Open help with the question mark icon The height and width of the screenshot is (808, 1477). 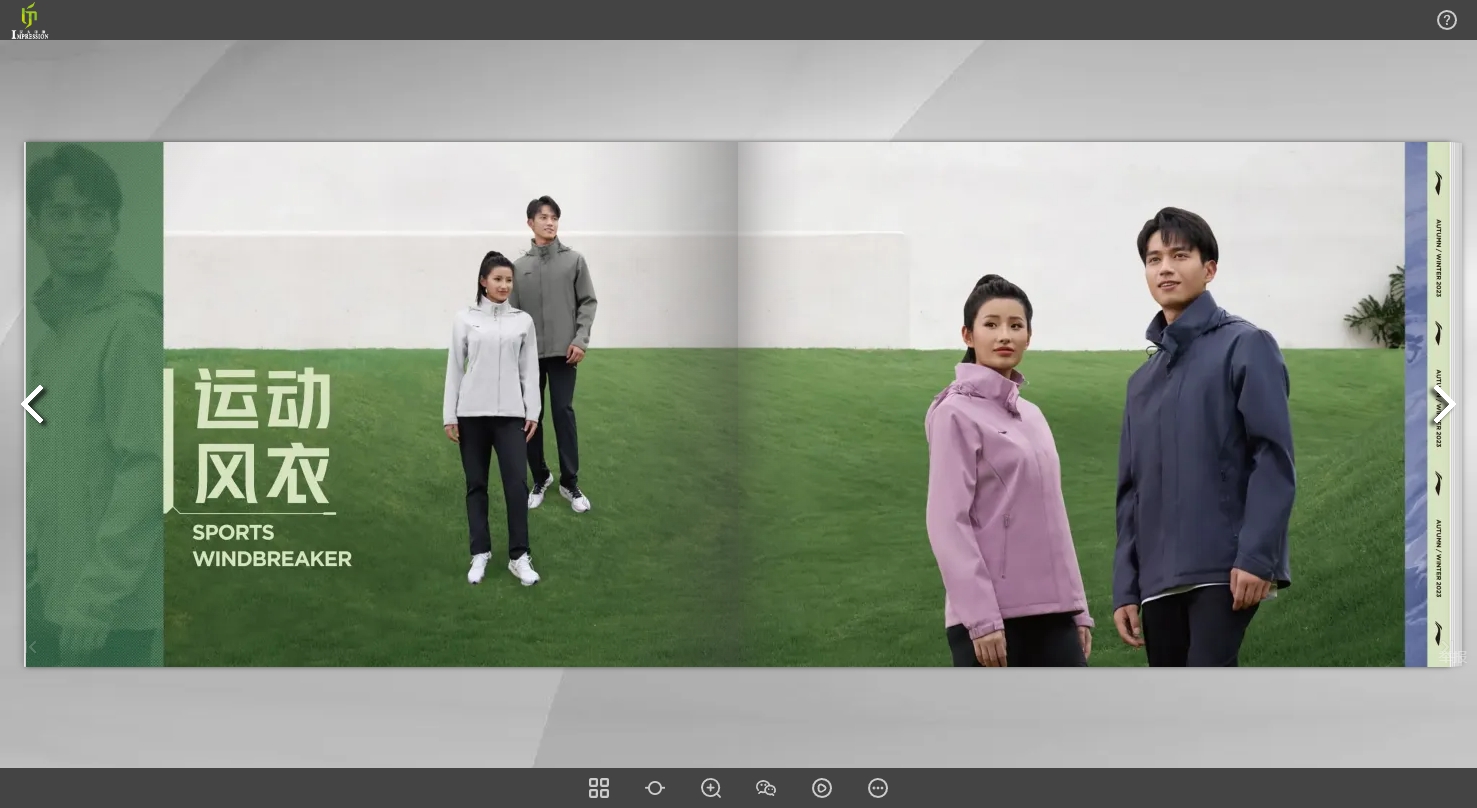(1447, 20)
